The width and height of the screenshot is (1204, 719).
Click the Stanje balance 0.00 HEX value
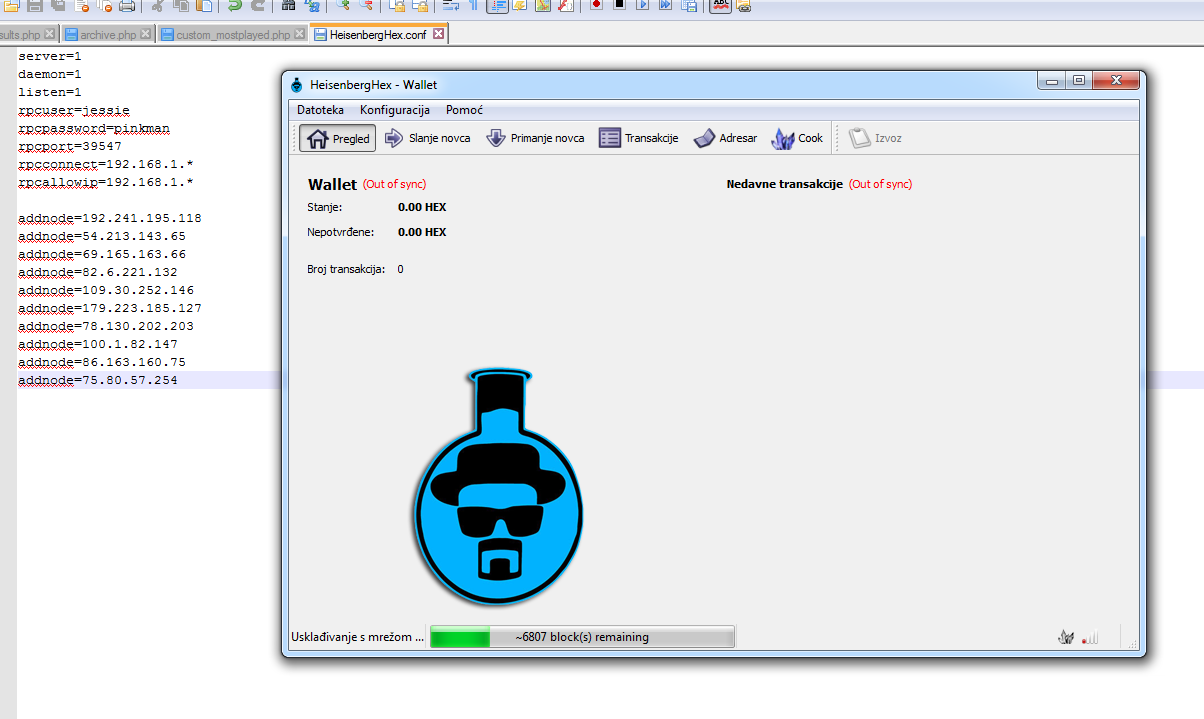click(422, 207)
